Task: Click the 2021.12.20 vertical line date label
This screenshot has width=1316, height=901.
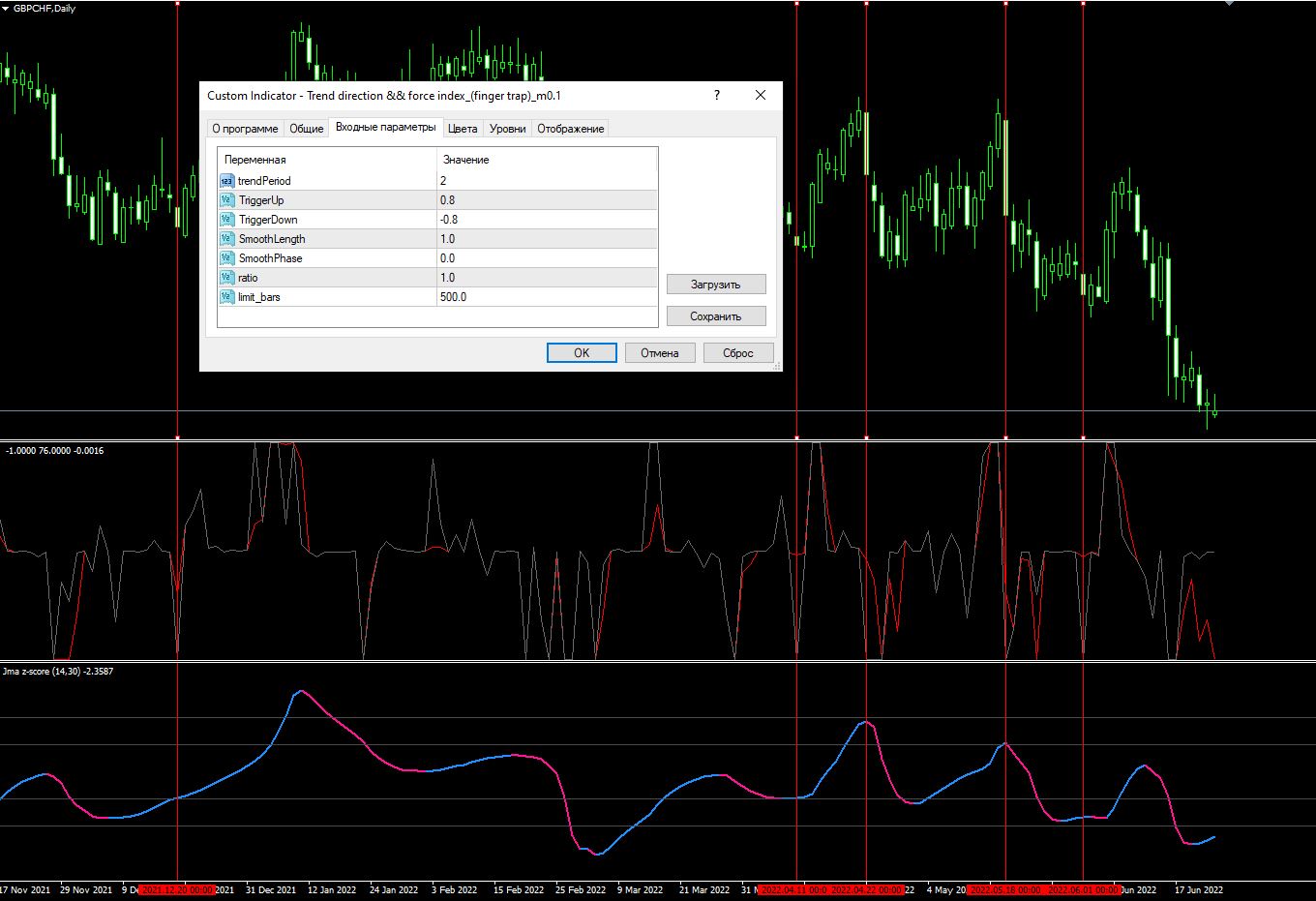Action: point(177,889)
